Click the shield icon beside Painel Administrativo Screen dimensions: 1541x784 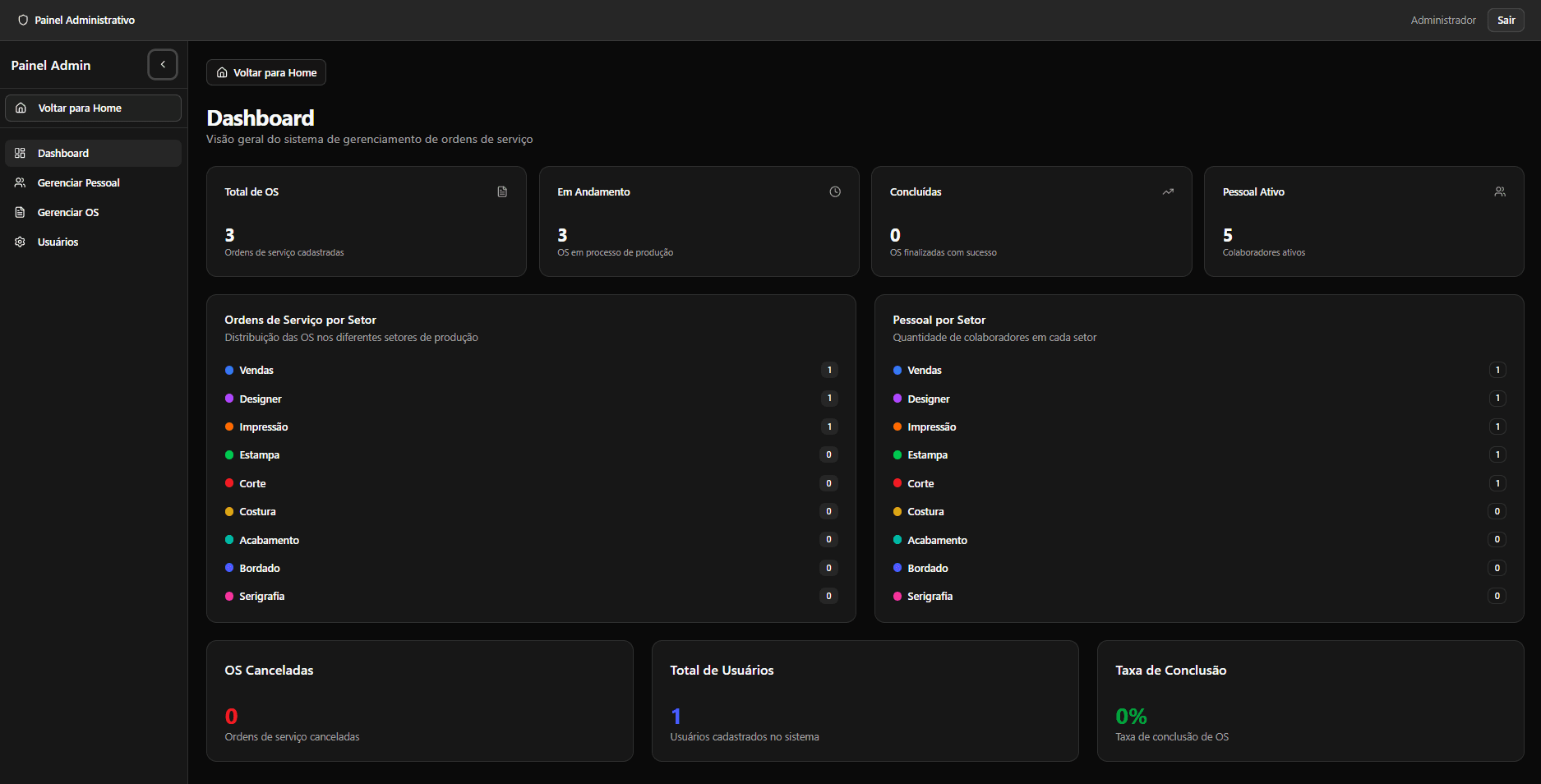(23, 21)
